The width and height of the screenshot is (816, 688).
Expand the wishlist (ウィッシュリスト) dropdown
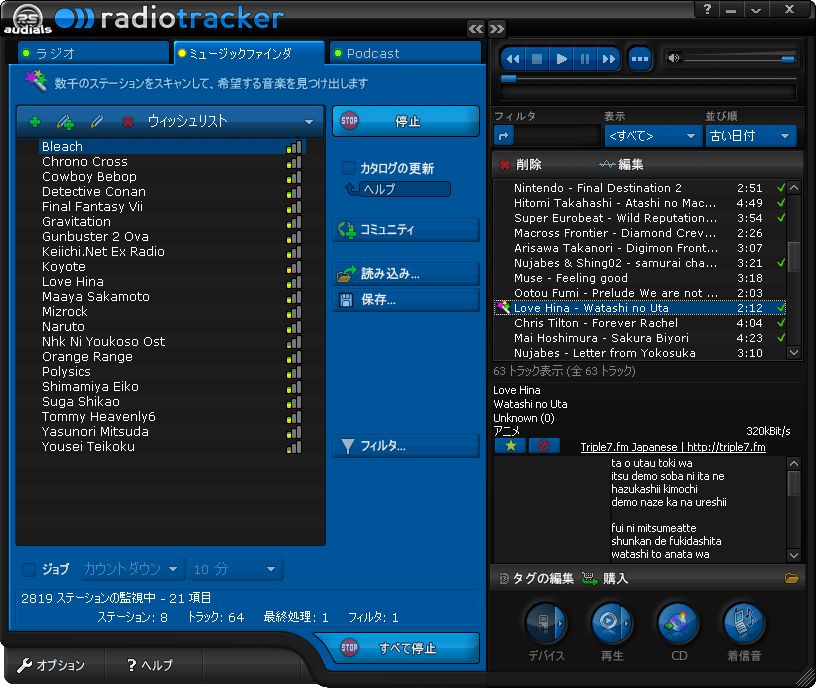pyautogui.click(x=309, y=122)
